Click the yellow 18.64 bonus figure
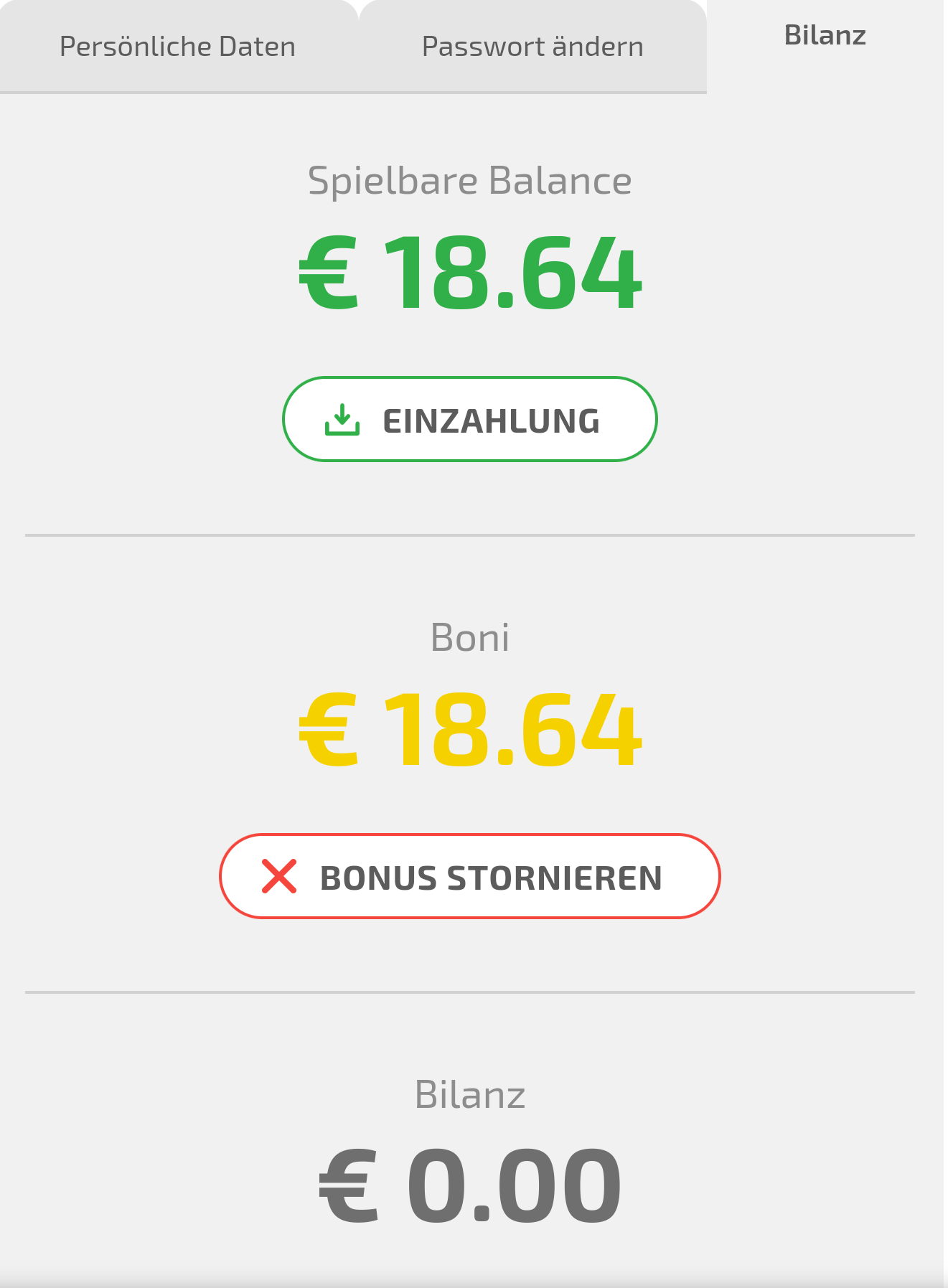 pos(512,730)
